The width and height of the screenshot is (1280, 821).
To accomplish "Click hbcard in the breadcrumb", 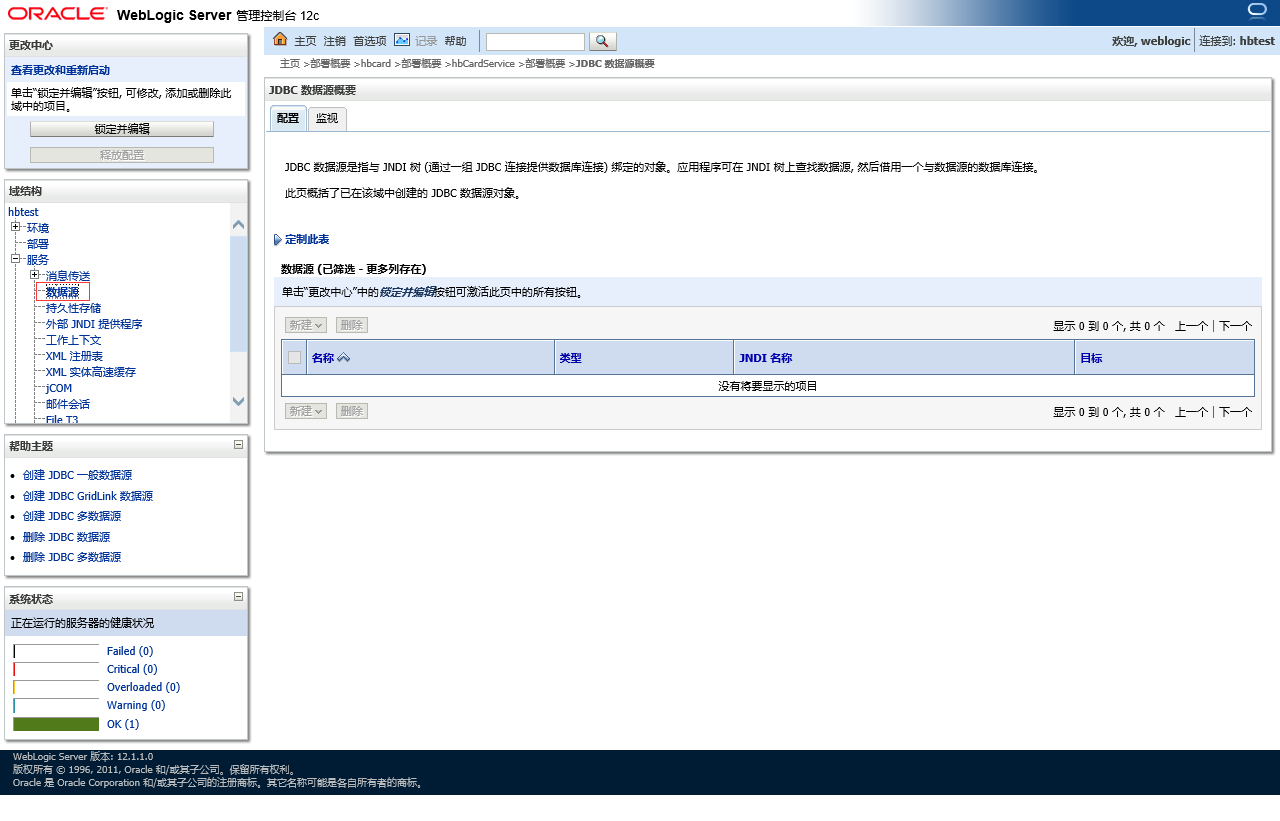I will point(376,64).
